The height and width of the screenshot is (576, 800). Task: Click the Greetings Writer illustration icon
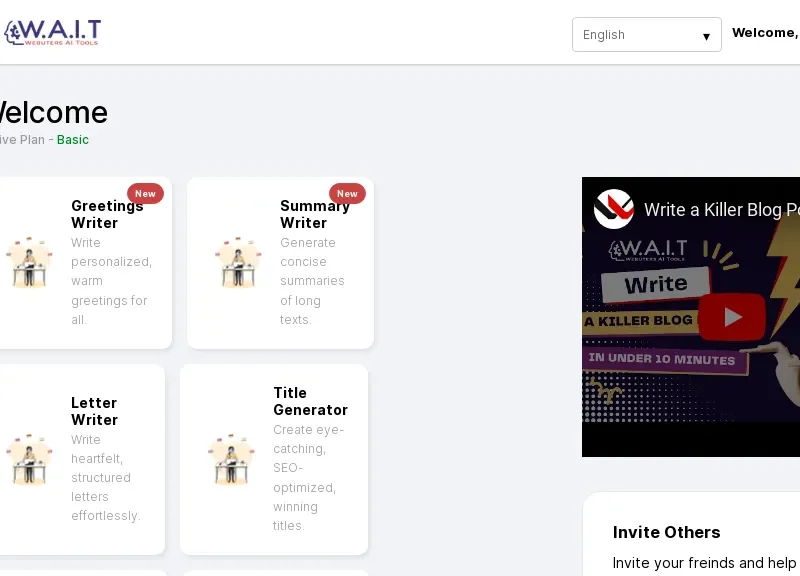(29, 262)
